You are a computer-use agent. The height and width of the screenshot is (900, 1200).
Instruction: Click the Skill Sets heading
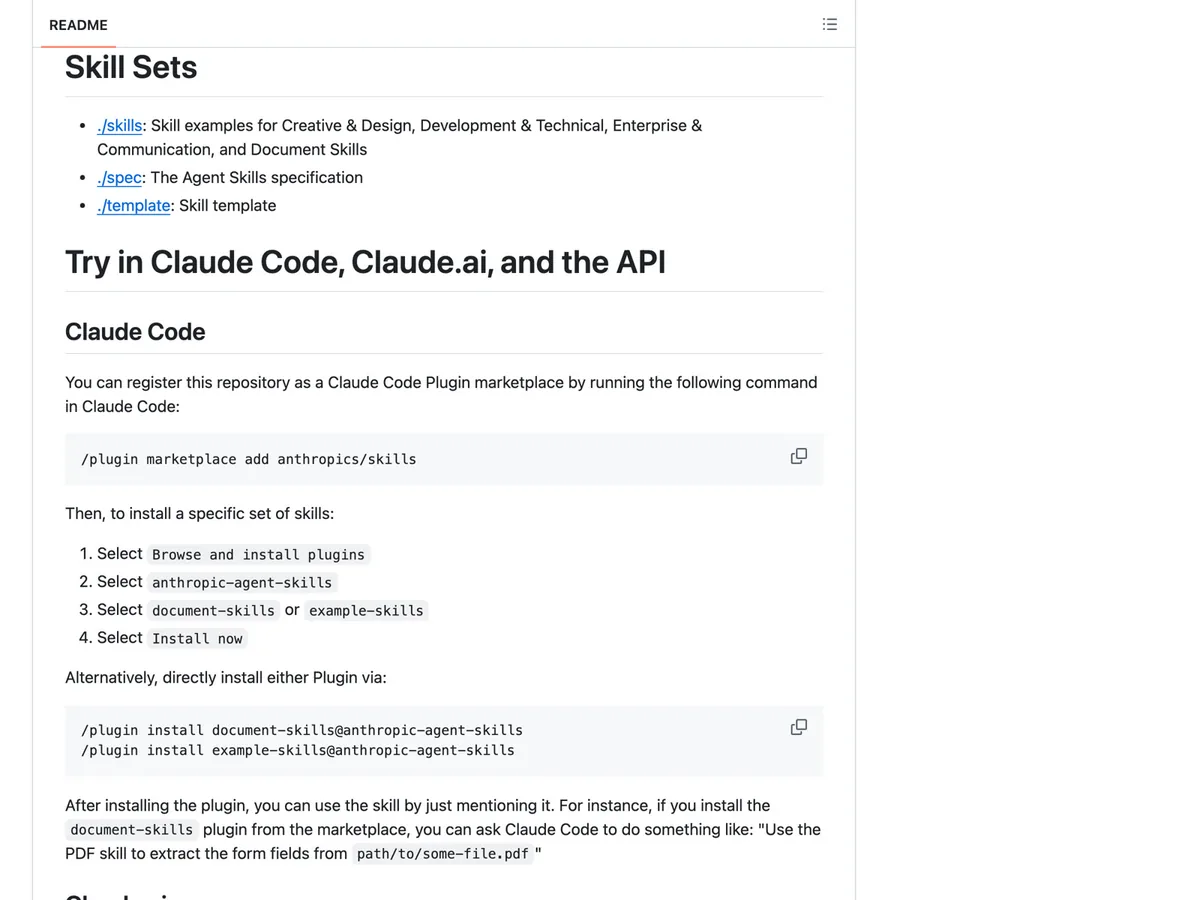tap(131, 67)
